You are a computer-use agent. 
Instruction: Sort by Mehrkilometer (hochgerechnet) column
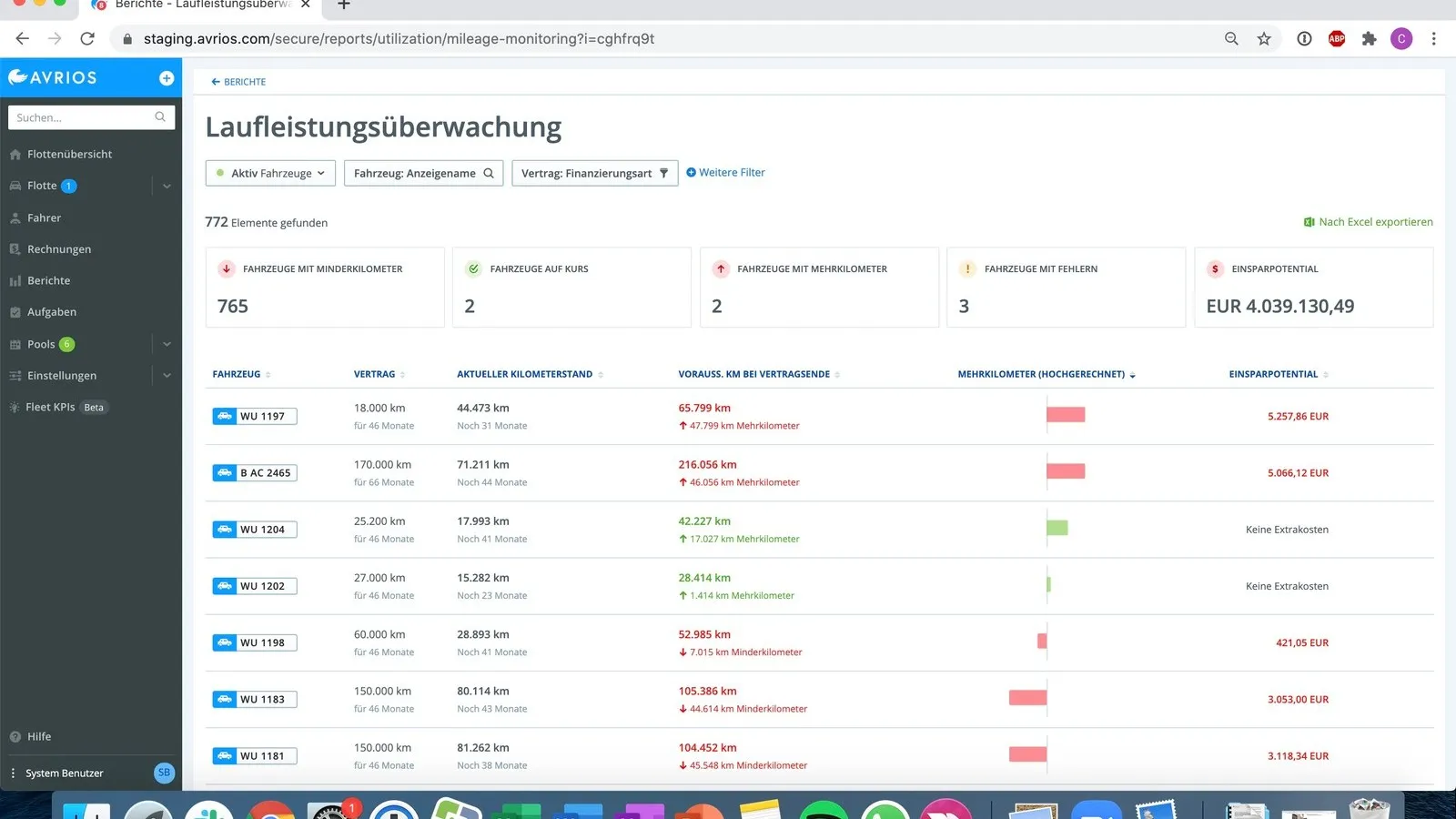[1046, 375]
